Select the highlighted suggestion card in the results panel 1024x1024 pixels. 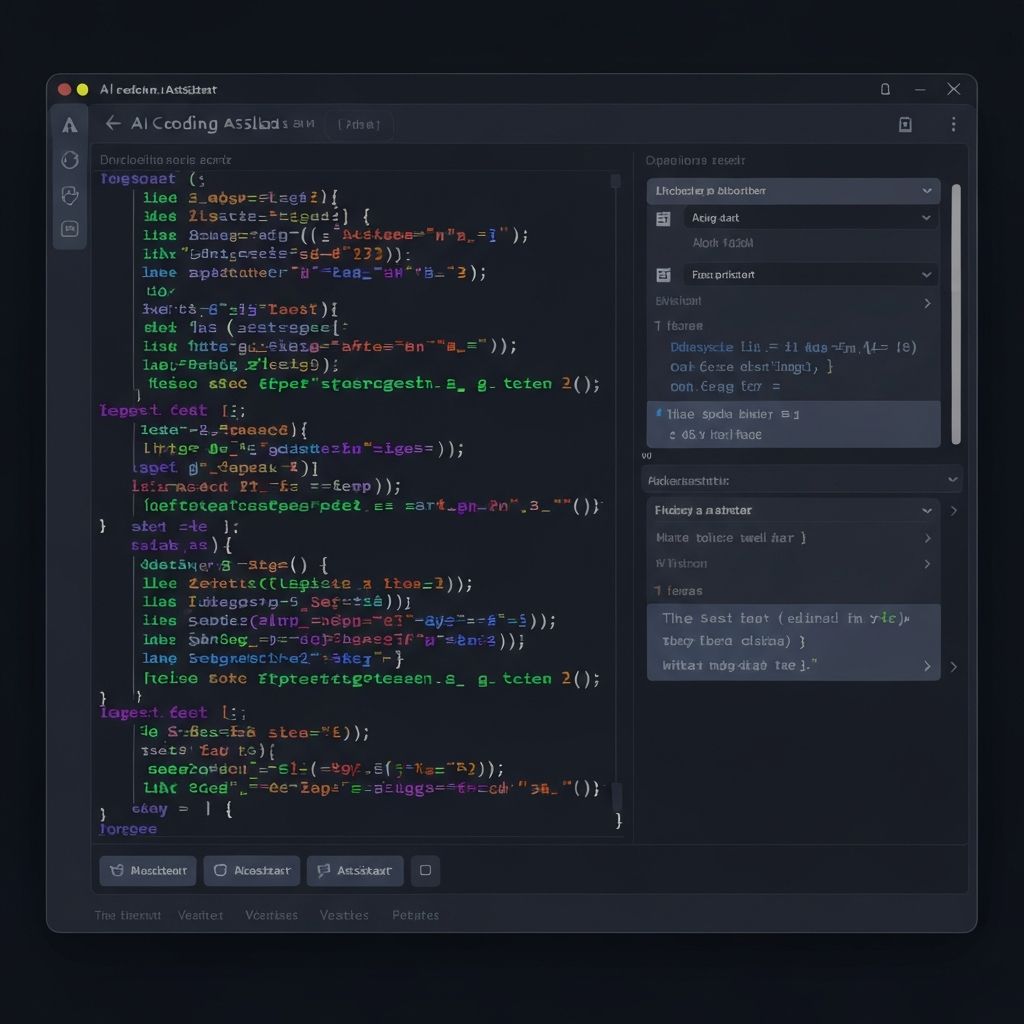click(793, 424)
